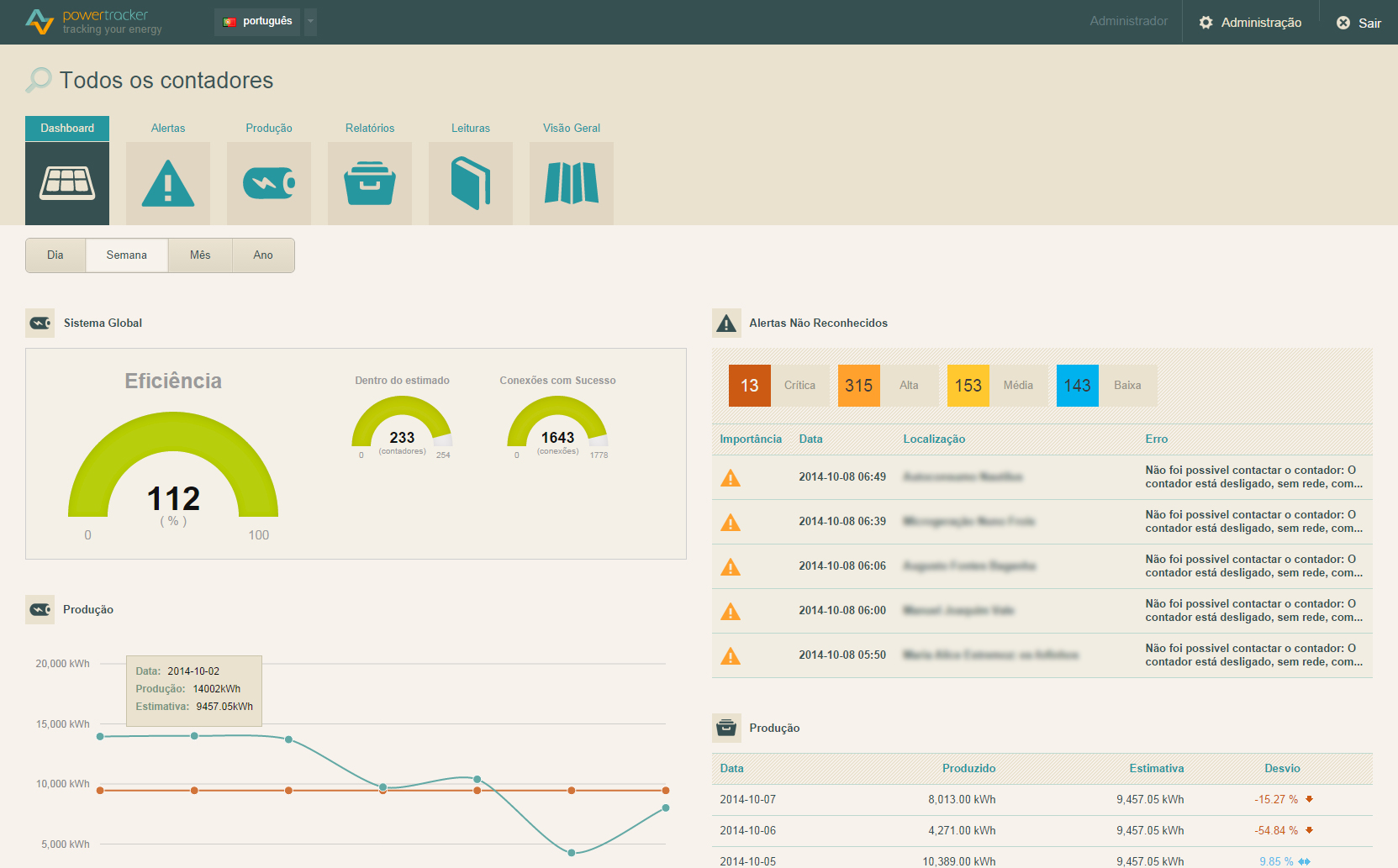Click the Sistema Global section icon
The height and width of the screenshot is (868, 1398).
(x=40, y=323)
